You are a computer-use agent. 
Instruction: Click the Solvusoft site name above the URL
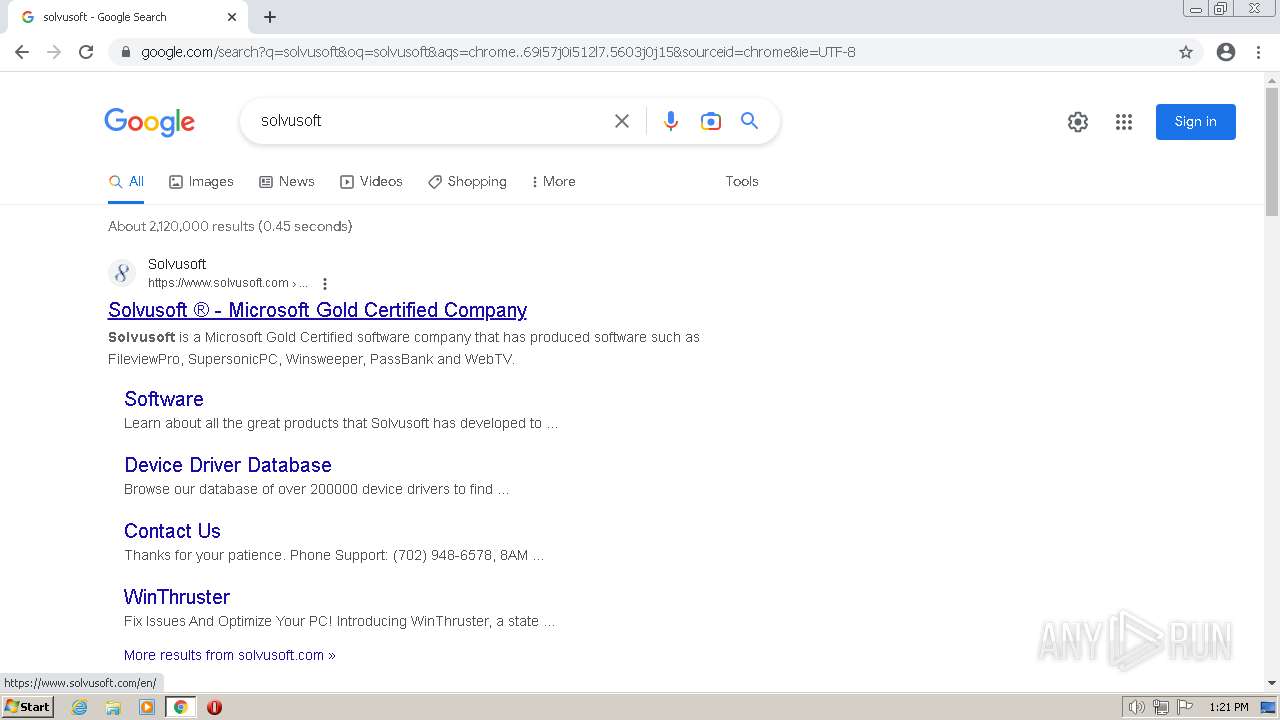coord(177,264)
